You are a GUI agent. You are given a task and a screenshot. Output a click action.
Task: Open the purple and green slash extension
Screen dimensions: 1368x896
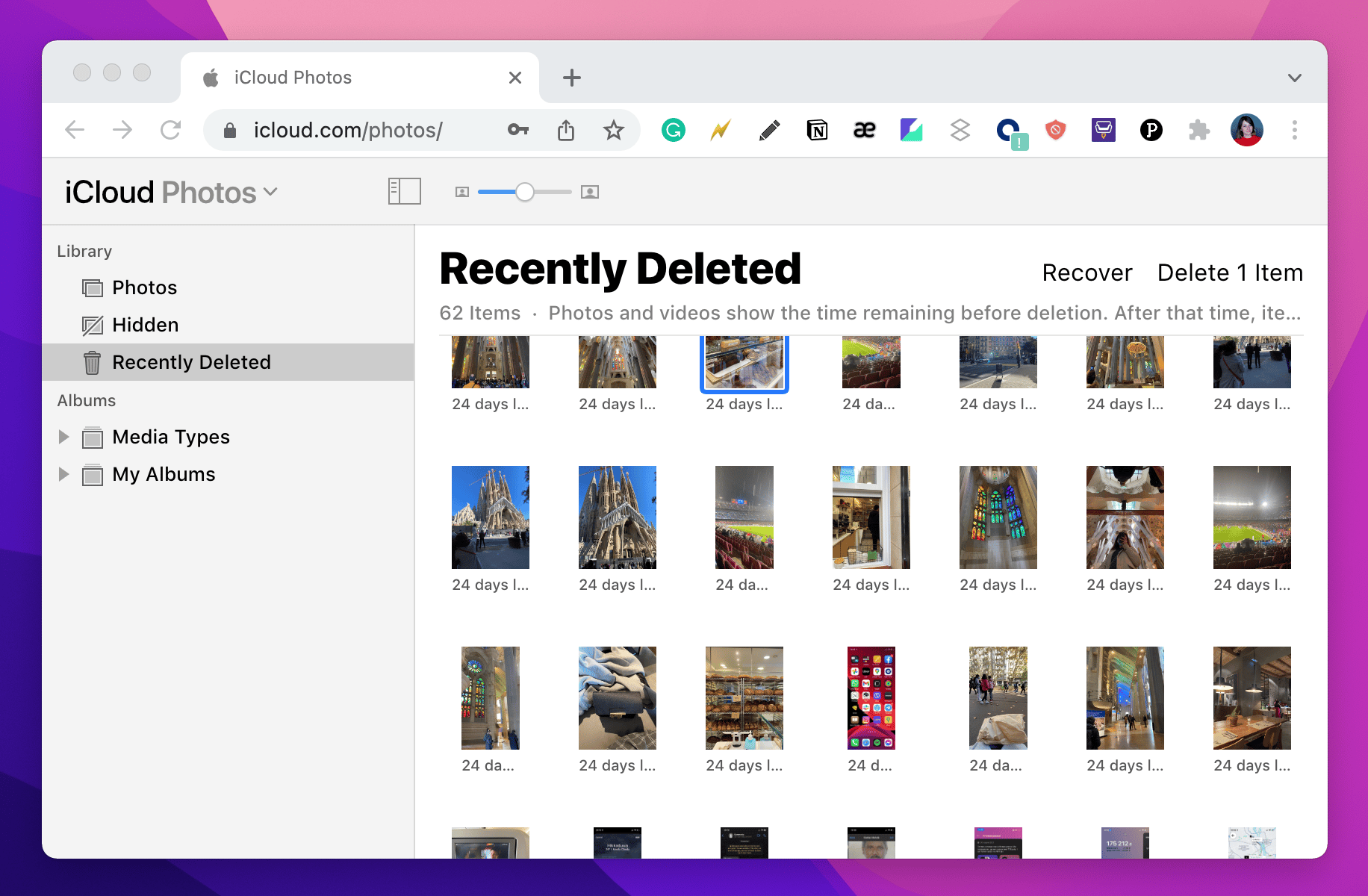pos(912,130)
